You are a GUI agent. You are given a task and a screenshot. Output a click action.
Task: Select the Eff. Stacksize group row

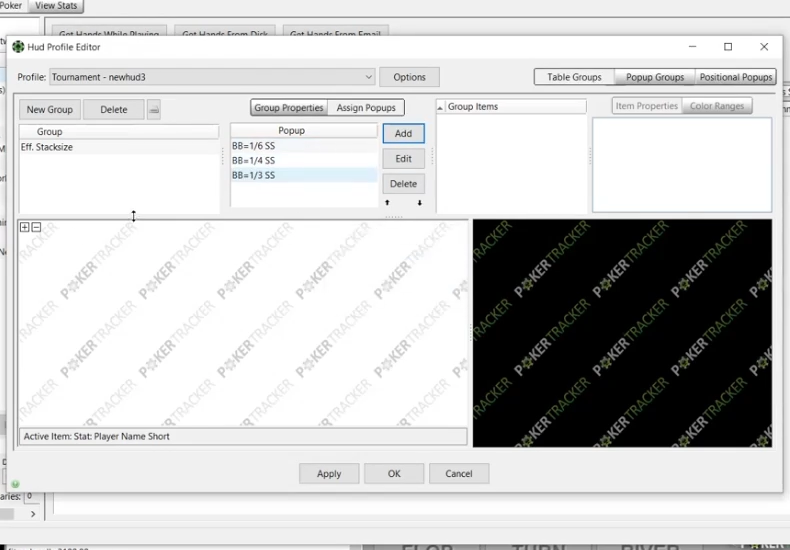point(119,147)
